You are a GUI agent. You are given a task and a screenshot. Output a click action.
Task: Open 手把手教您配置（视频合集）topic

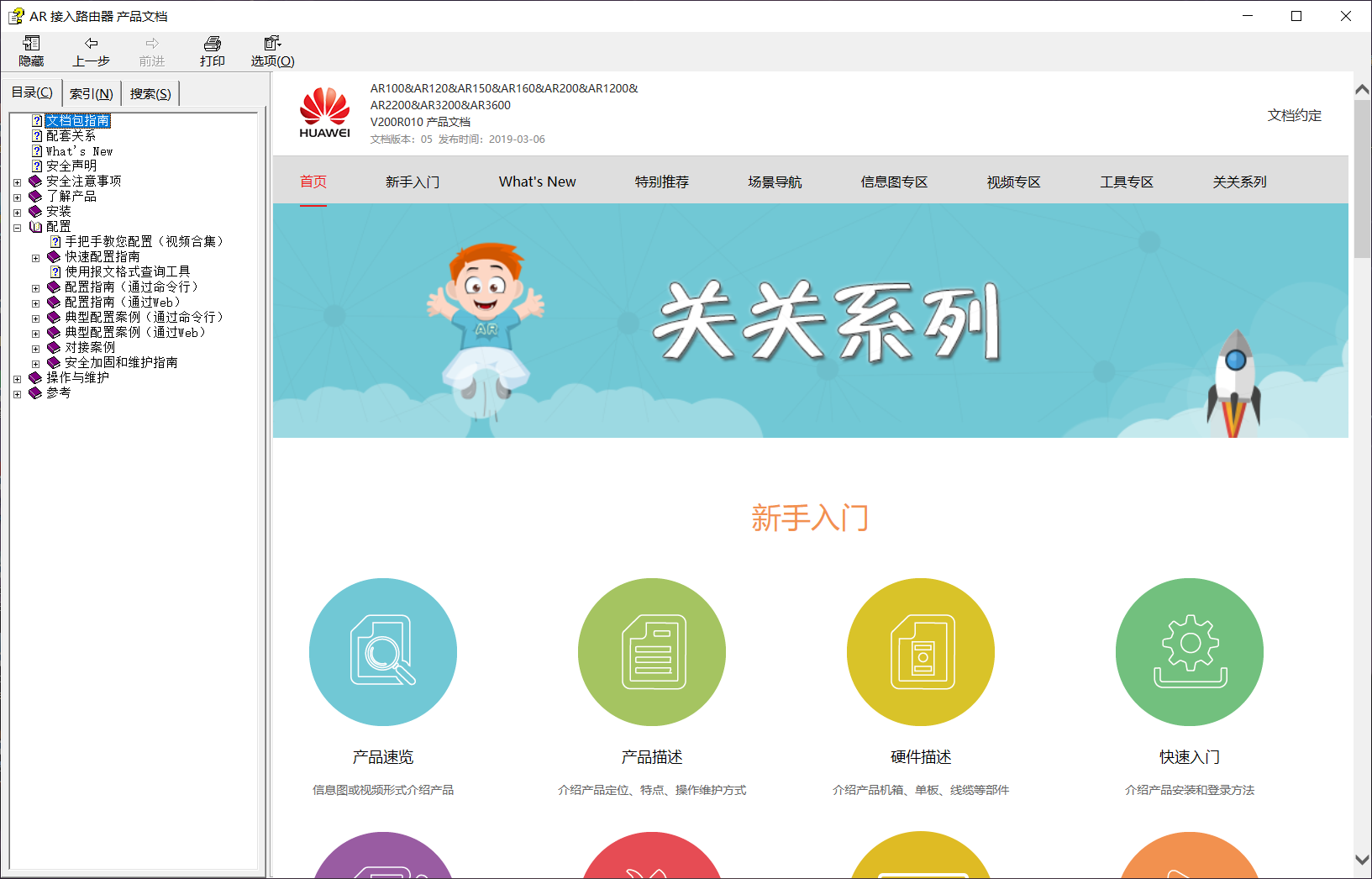click(x=145, y=242)
